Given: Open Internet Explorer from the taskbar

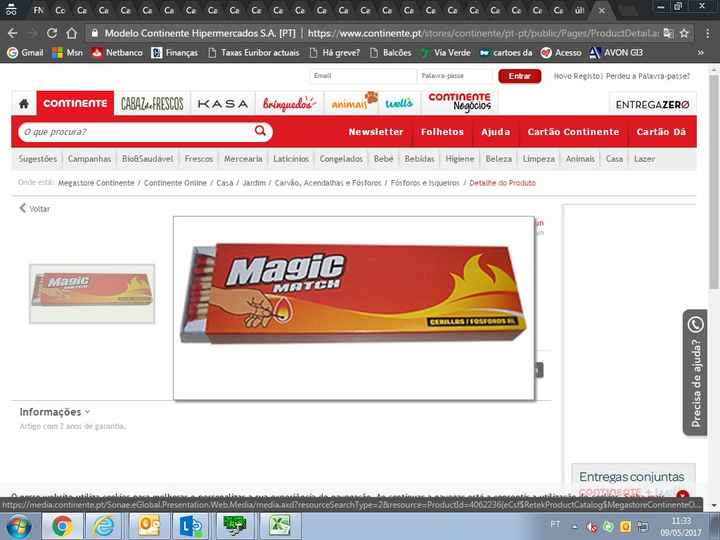Looking at the screenshot, I should (104, 526).
